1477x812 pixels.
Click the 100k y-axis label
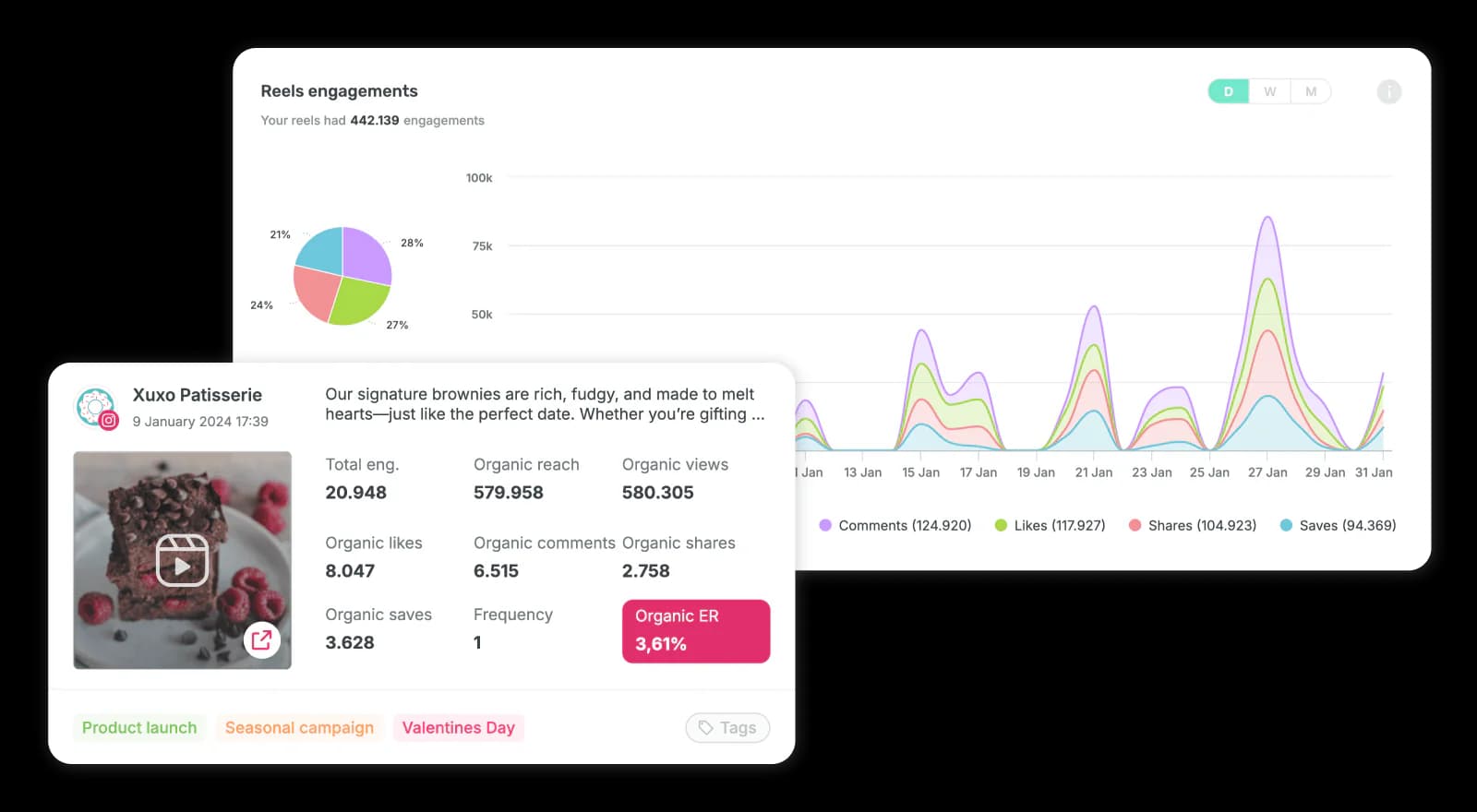click(x=479, y=178)
